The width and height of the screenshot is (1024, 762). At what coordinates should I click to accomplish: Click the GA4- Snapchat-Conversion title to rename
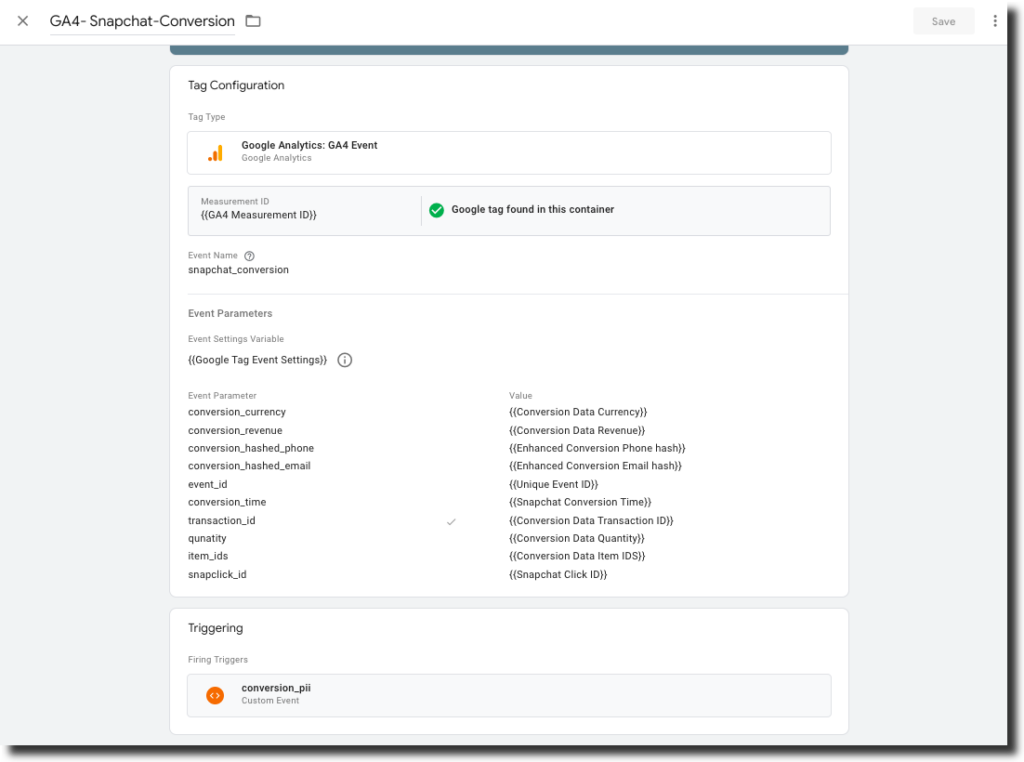(x=140, y=20)
